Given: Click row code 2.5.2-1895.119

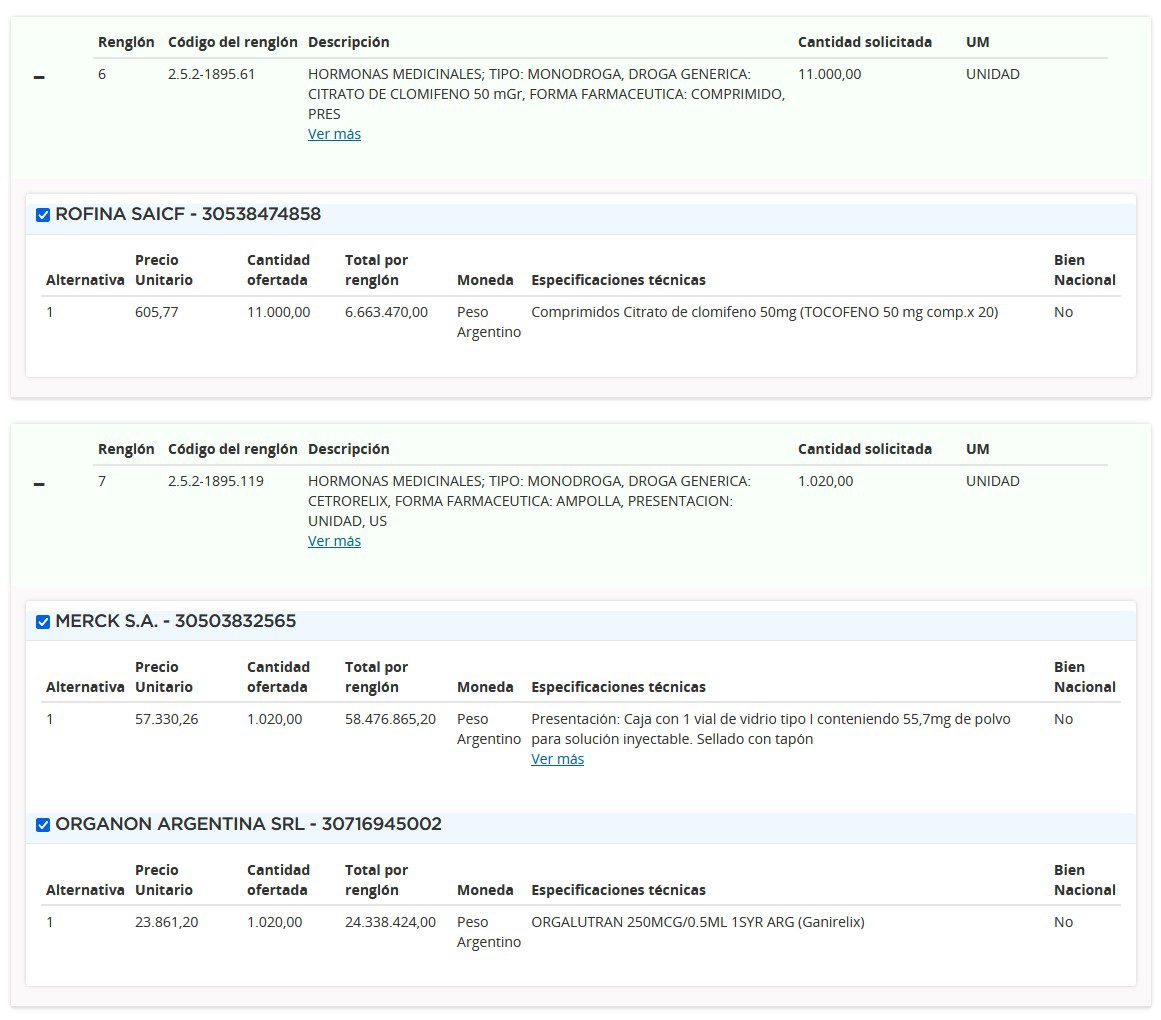Looking at the screenshot, I should click(x=215, y=481).
